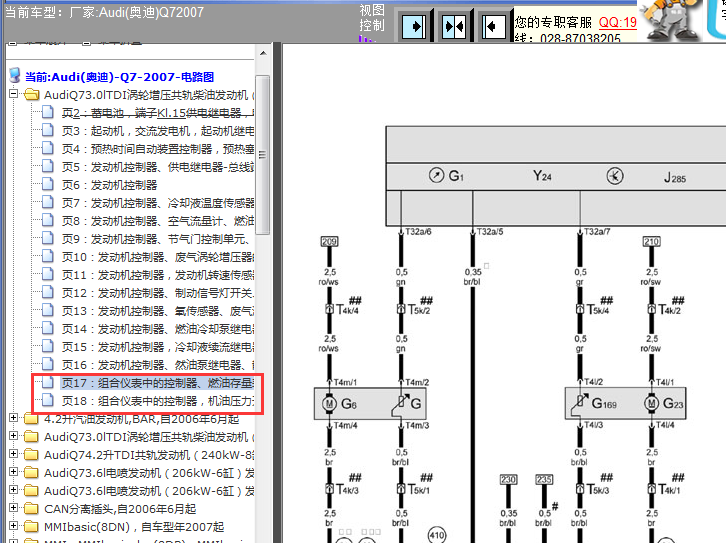Viewport: 726px width, 543px height.
Task: Click the clock symbol beside Y24
Action: pyautogui.click(x=615, y=176)
